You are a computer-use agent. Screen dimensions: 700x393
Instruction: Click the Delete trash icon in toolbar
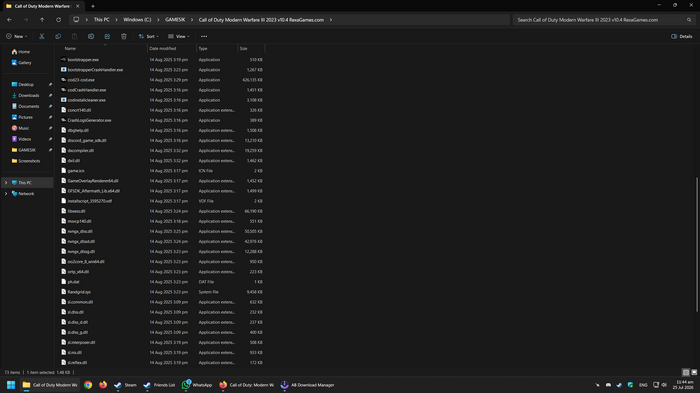click(124, 36)
